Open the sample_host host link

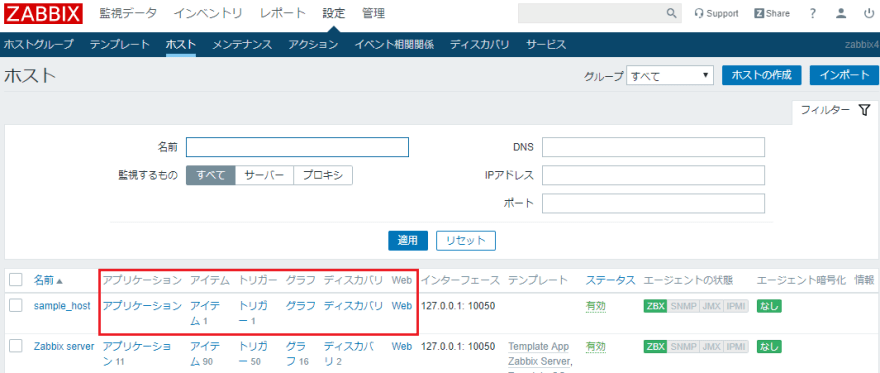62,306
